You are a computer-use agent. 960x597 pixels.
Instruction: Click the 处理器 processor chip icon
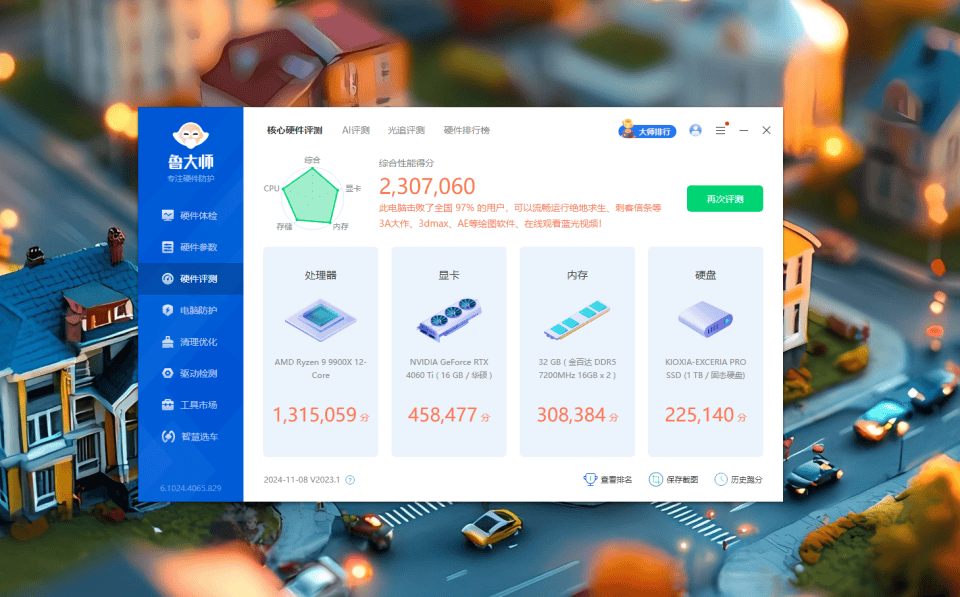click(x=320, y=318)
